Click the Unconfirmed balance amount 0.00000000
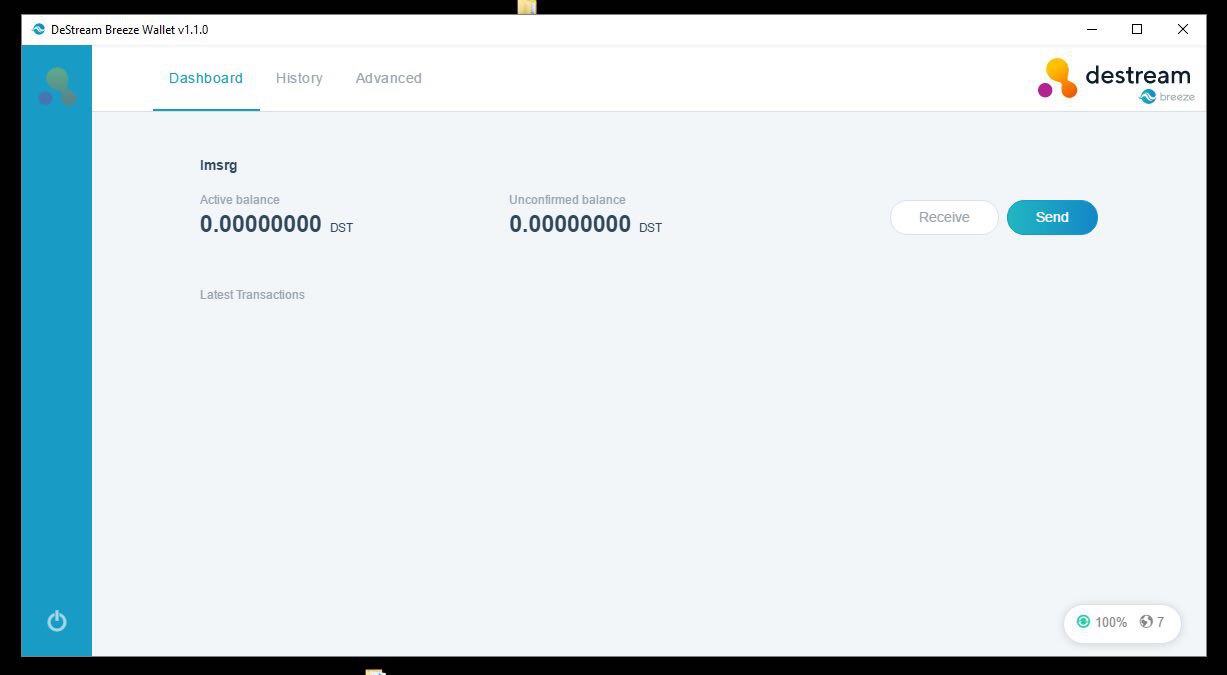This screenshot has height=675, width=1227. coord(570,224)
